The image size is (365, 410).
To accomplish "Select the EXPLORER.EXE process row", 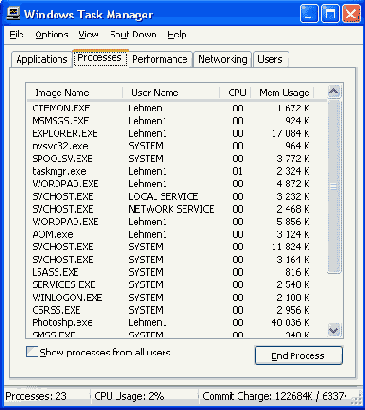I will point(177,133).
